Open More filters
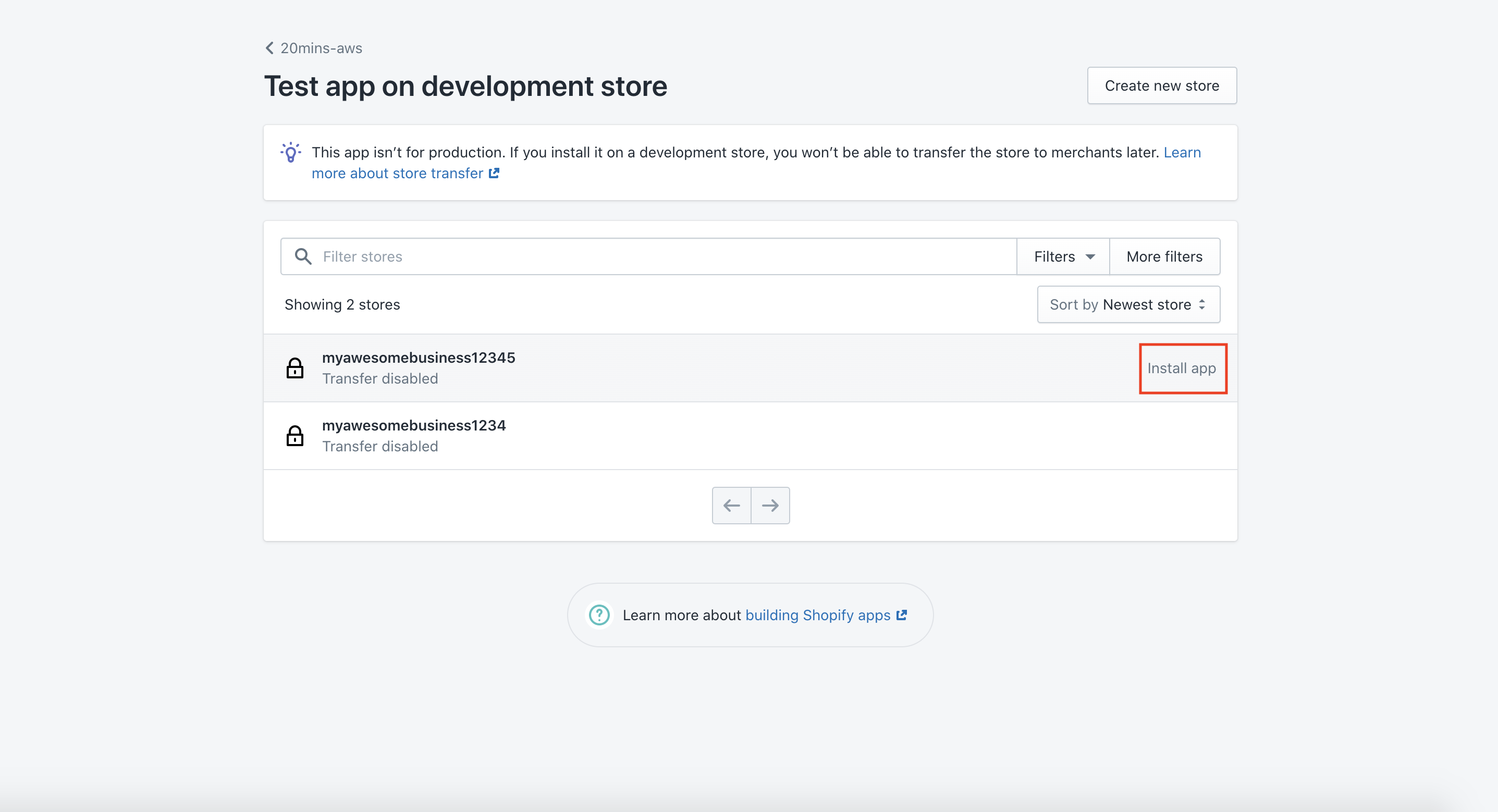Screen dimensions: 1498x812 (x=1164, y=256)
